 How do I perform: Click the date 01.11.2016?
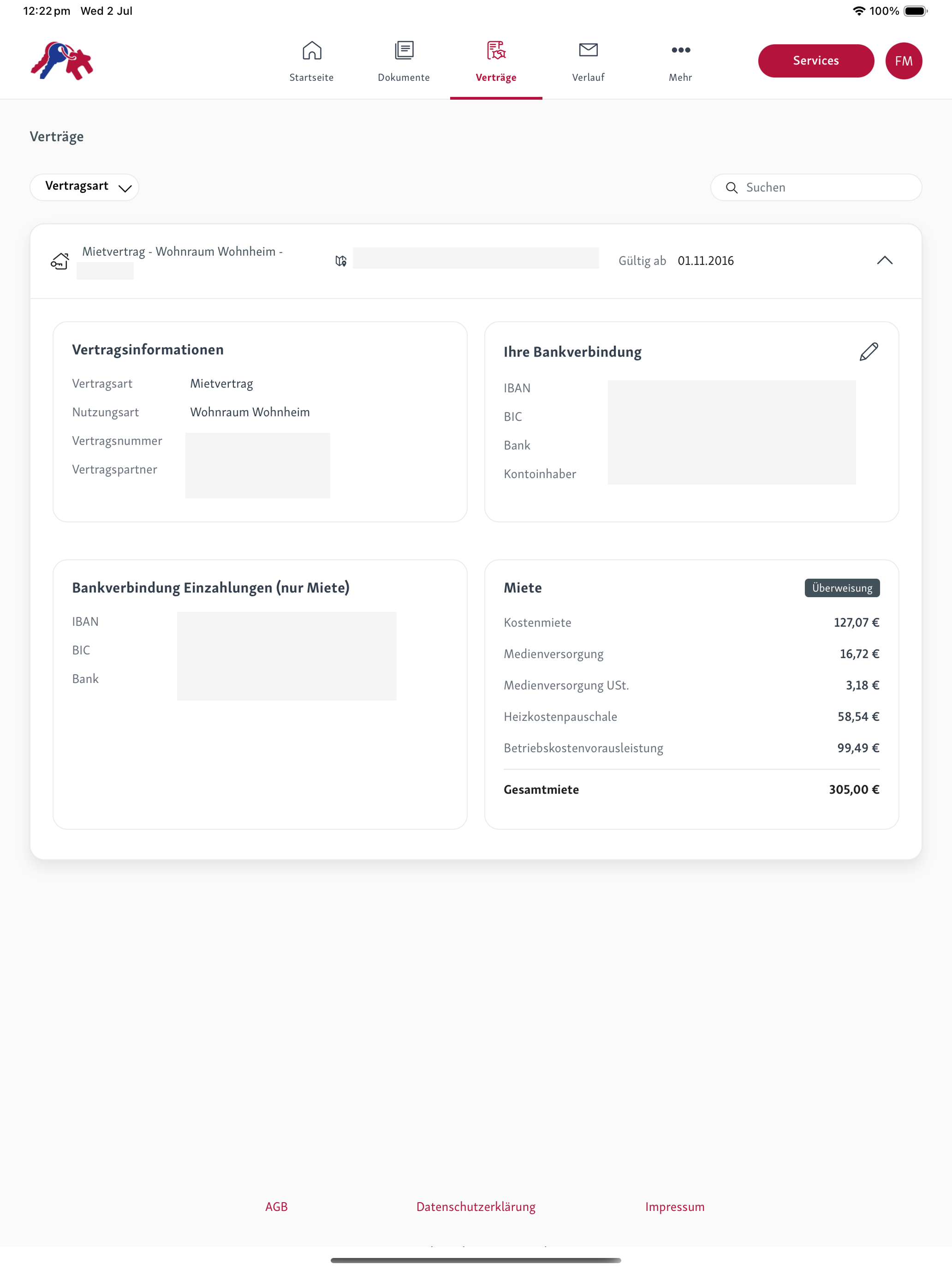coord(705,261)
